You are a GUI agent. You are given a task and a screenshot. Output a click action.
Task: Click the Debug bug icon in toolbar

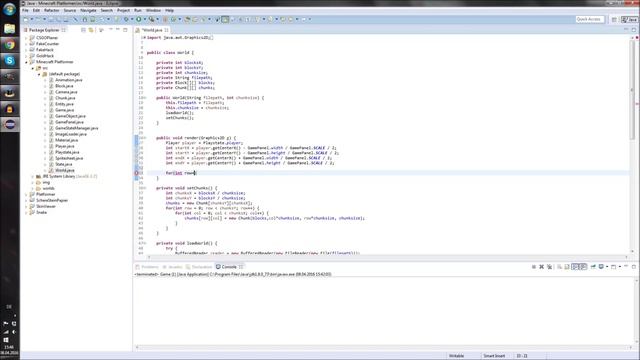click(126, 19)
